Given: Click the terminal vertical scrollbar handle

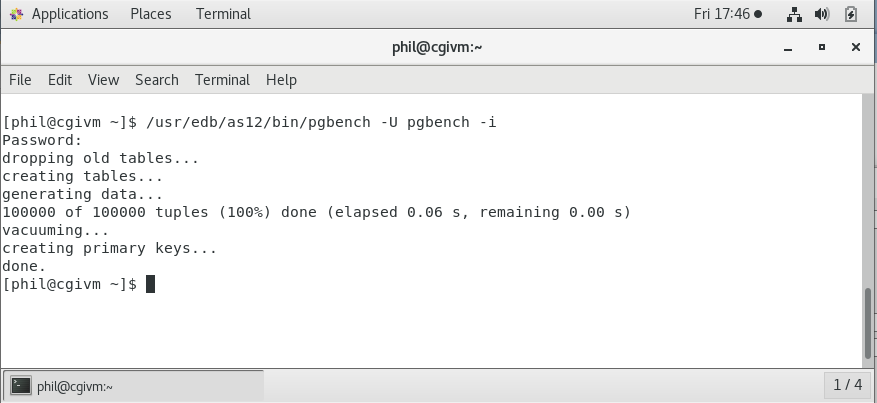Looking at the screenshot, I should pos(868,323).
